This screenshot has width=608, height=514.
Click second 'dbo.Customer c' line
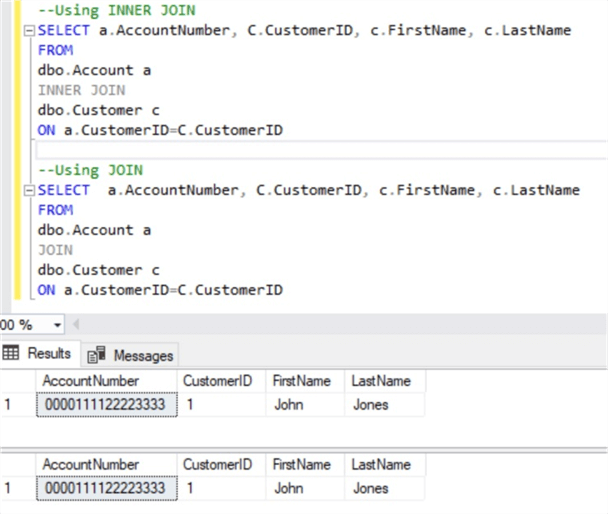click(98, 270)
